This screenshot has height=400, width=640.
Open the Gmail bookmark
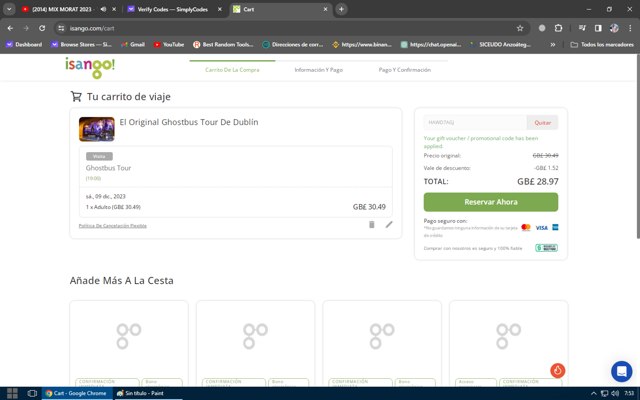pos(133,44)
